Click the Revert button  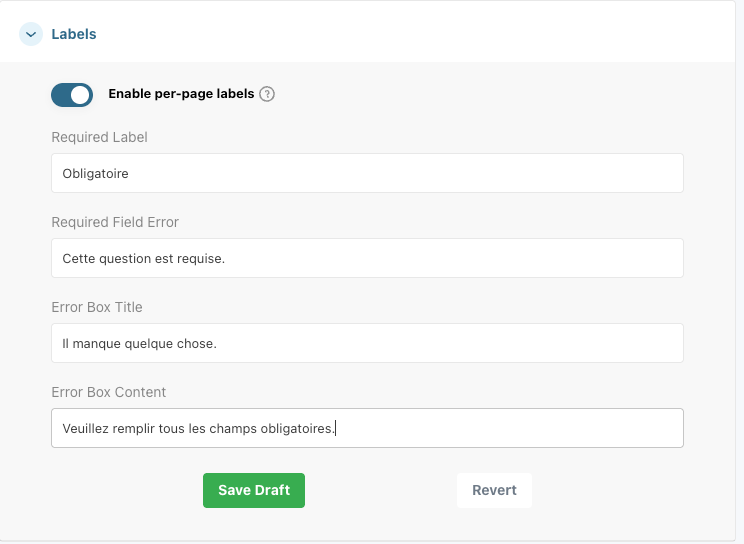(x=494, y=490)
